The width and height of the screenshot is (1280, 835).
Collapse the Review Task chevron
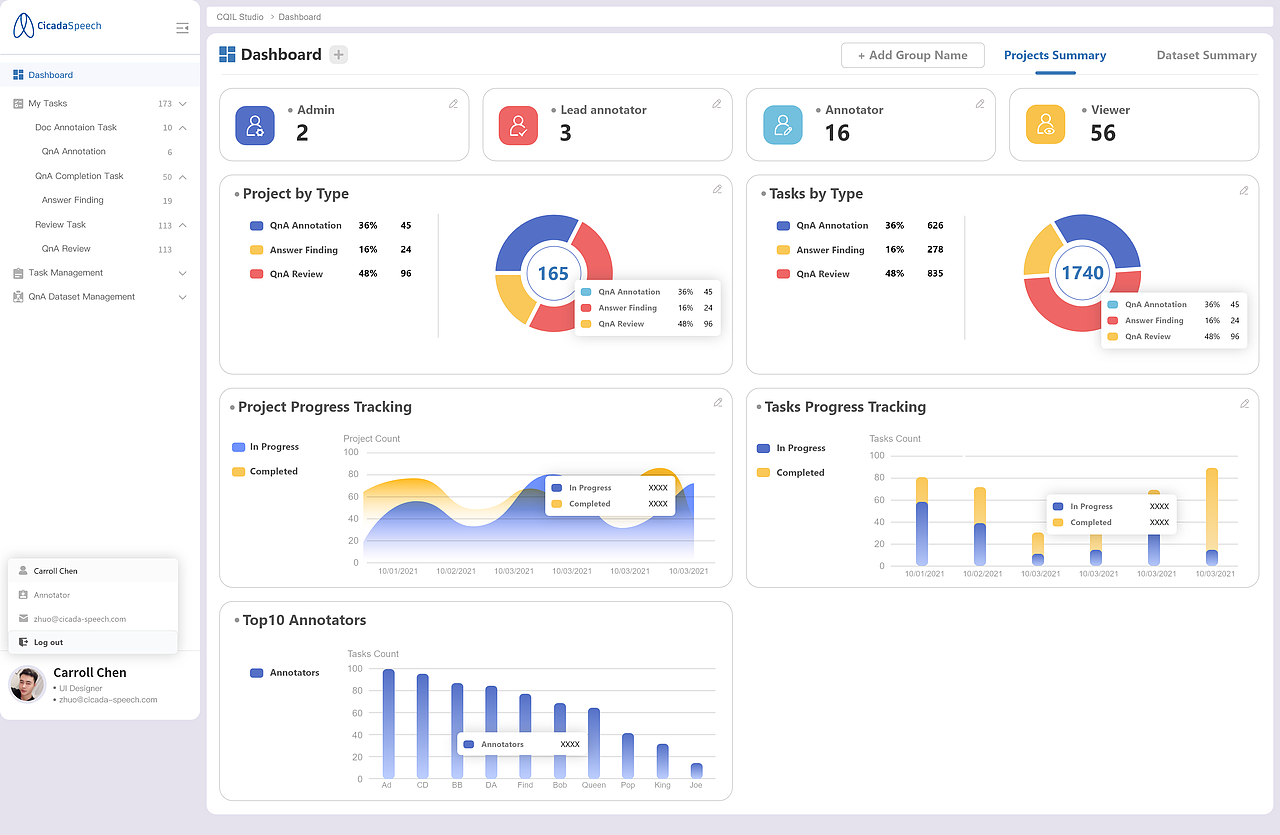pyautogui.click(x=183, y=225)
